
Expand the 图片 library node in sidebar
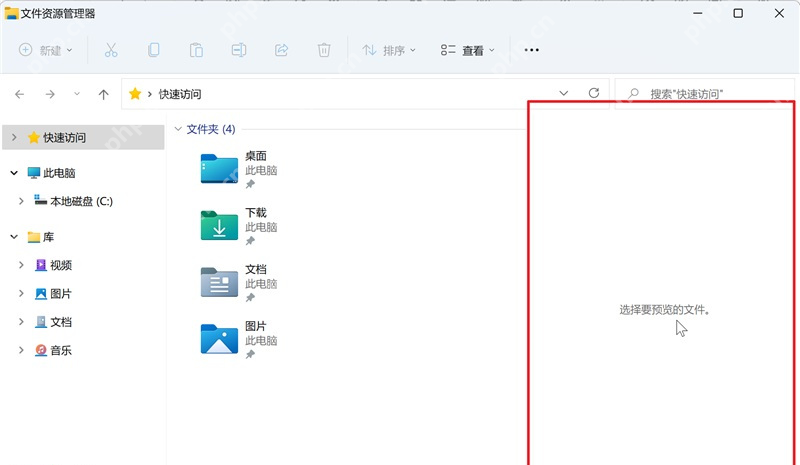tap(21, 293)
